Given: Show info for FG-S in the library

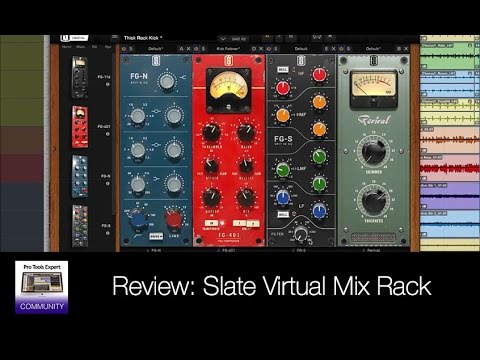Looking at the screenshot, I should click(x=108, y=233).
